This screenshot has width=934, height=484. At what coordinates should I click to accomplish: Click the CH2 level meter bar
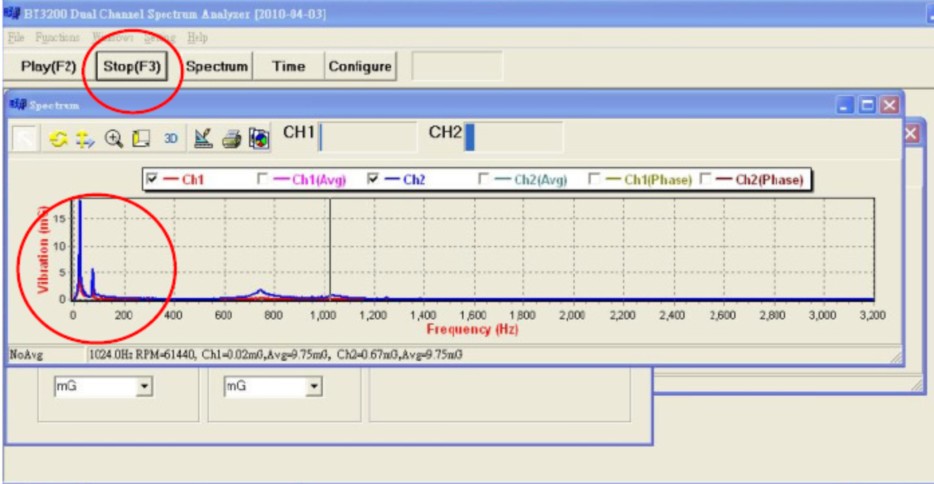513,137
